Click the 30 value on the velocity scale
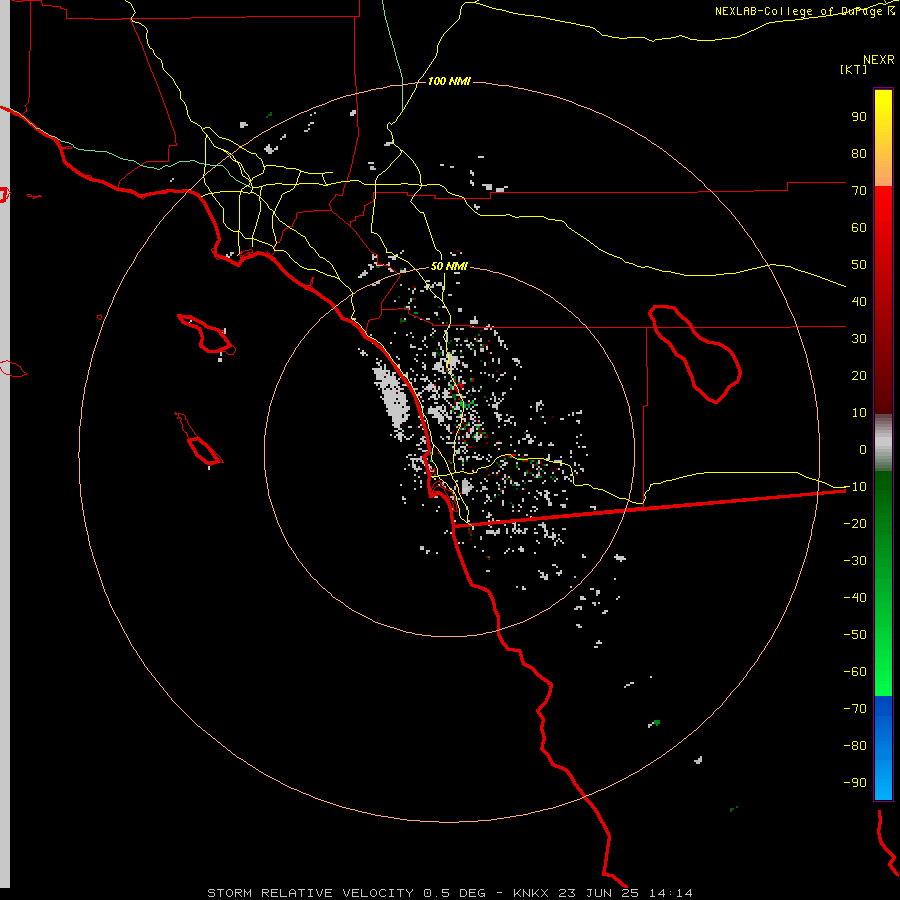The width and height of the screenshot is (900, 900). (x=859, y=339)
